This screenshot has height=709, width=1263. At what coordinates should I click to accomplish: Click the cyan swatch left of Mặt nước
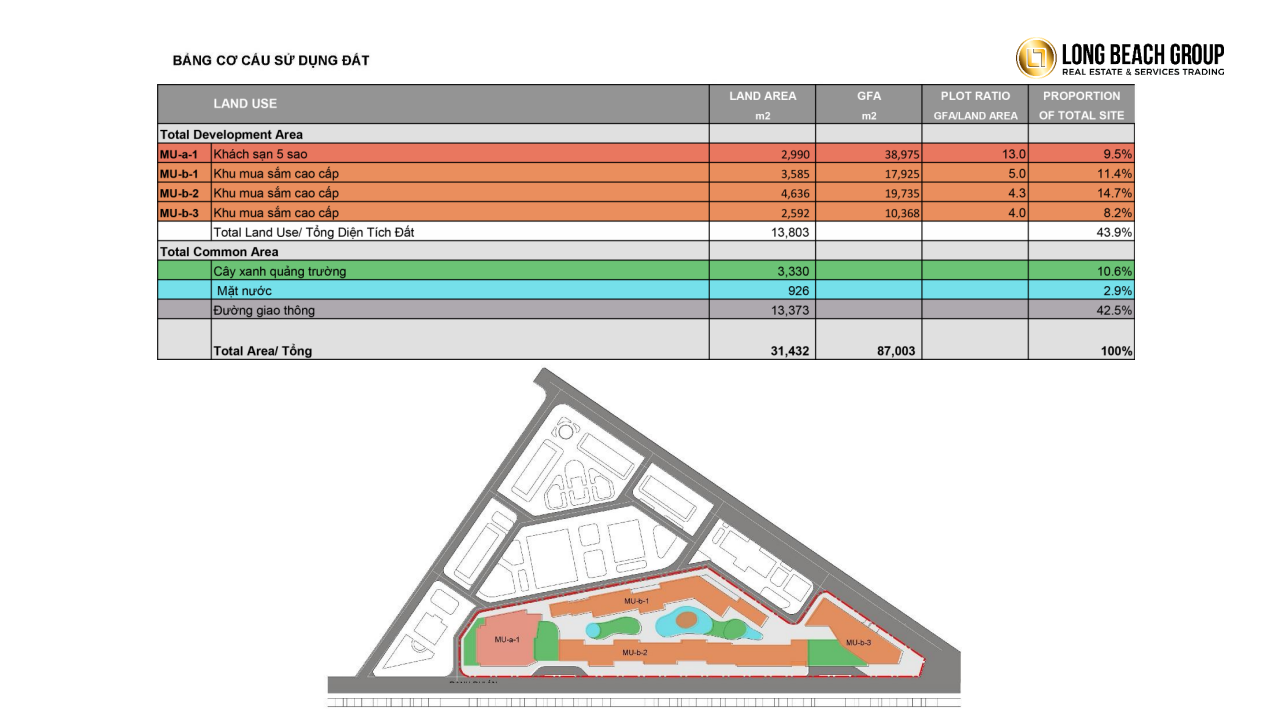click(184, 290)
